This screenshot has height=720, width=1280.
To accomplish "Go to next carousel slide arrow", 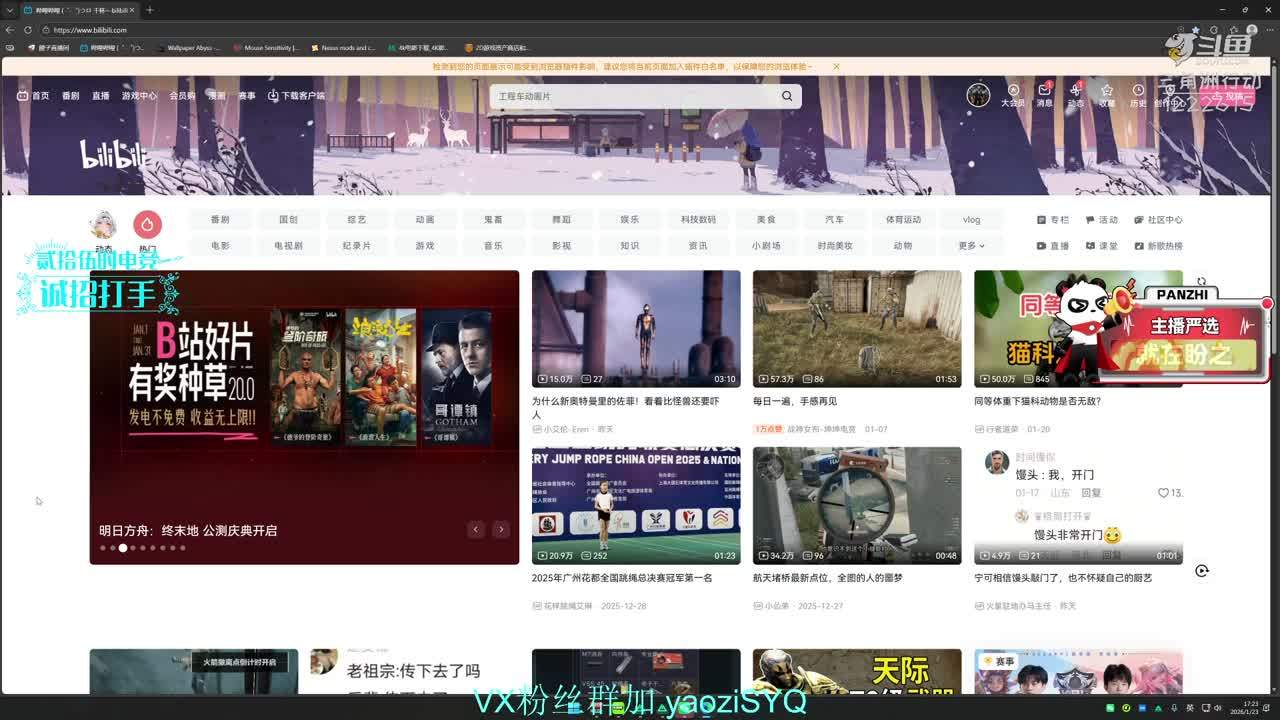I will 501,530.
